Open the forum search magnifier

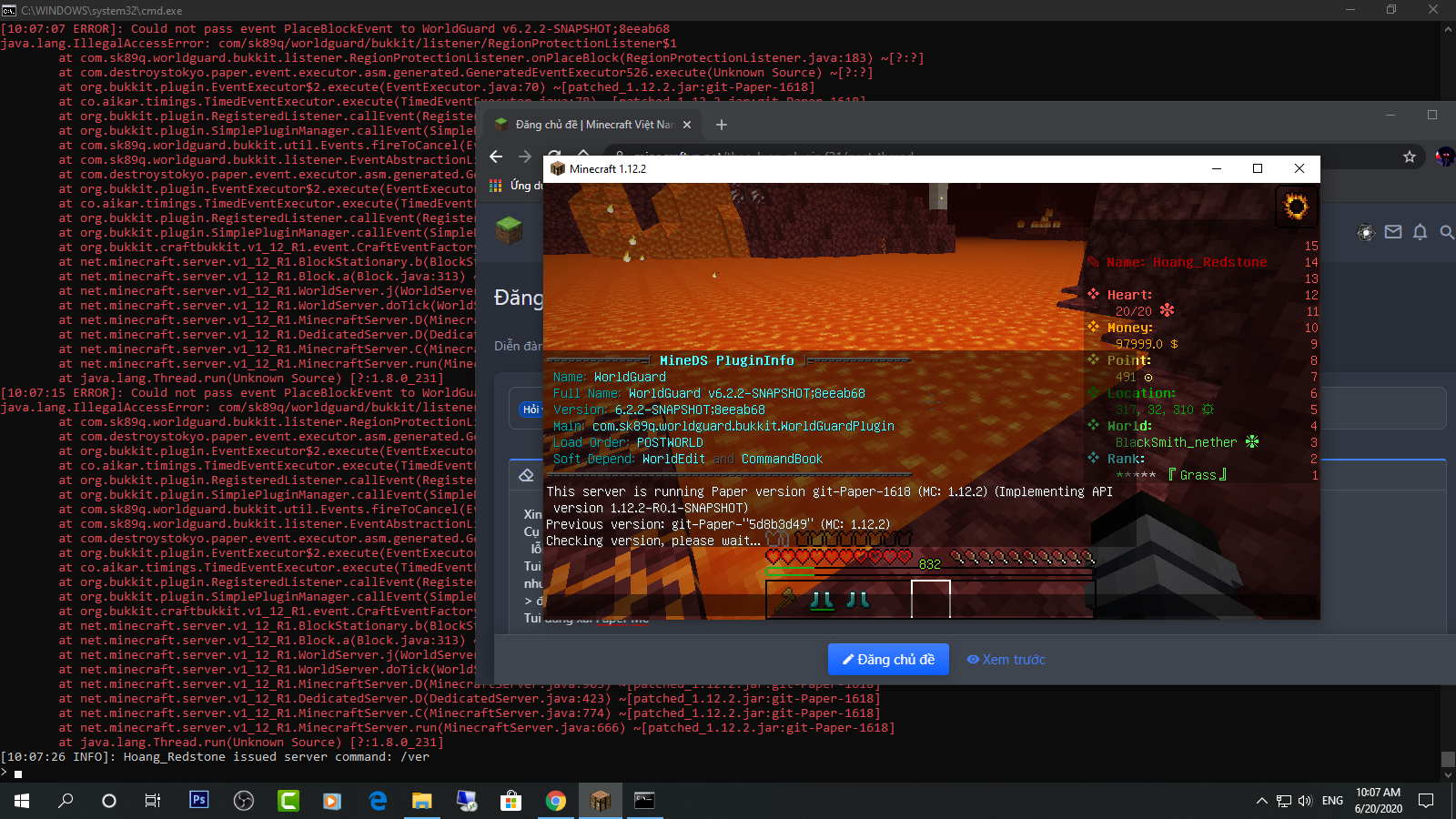click(x=1447, y=232)
